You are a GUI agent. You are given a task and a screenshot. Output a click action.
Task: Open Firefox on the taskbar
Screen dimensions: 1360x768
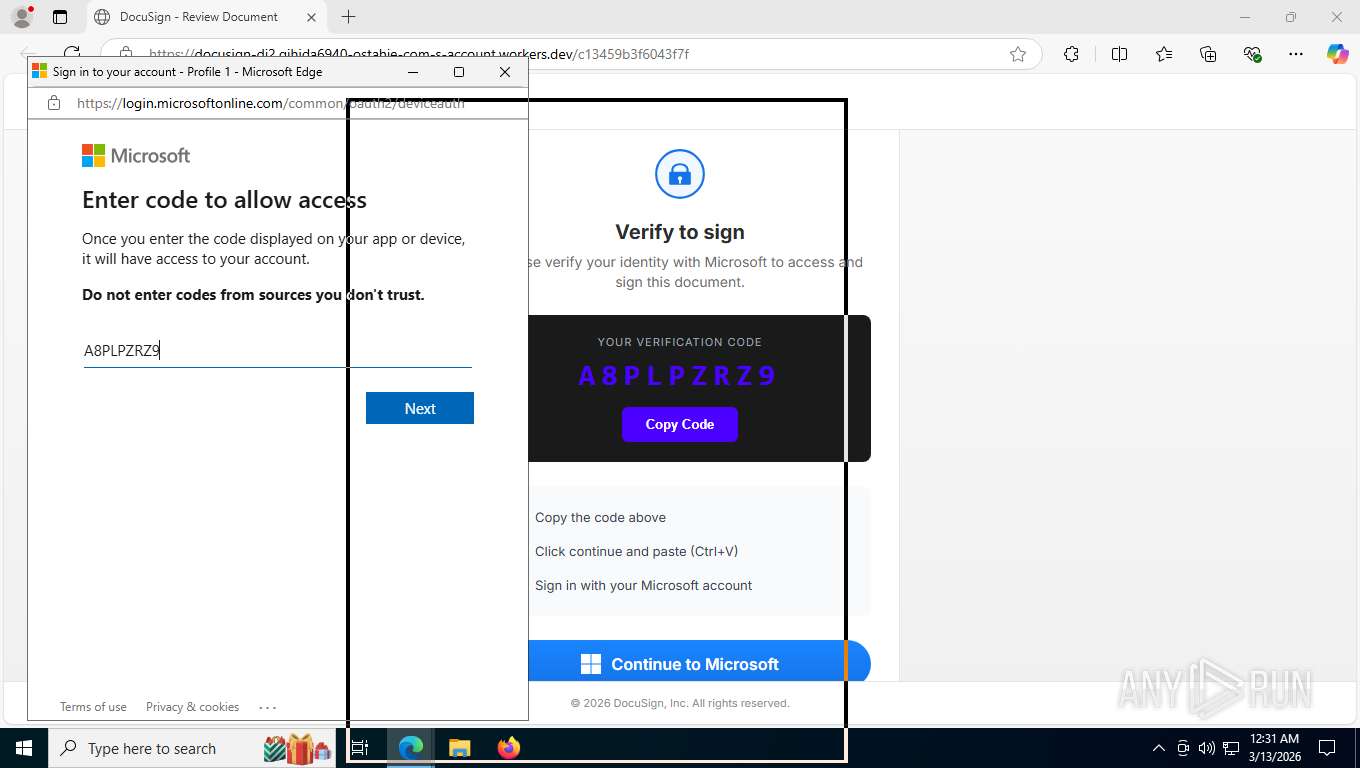click(509, 748)
